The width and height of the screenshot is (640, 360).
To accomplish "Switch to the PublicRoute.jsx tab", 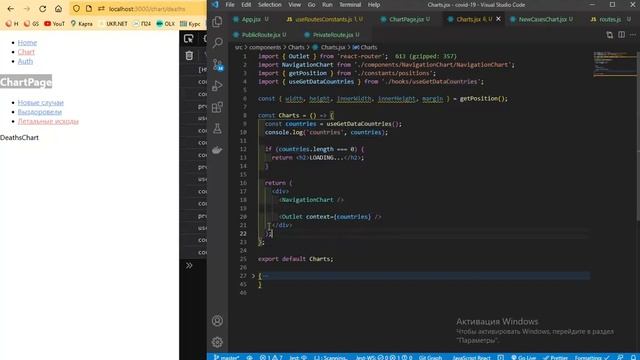I will tap(260, 35).
